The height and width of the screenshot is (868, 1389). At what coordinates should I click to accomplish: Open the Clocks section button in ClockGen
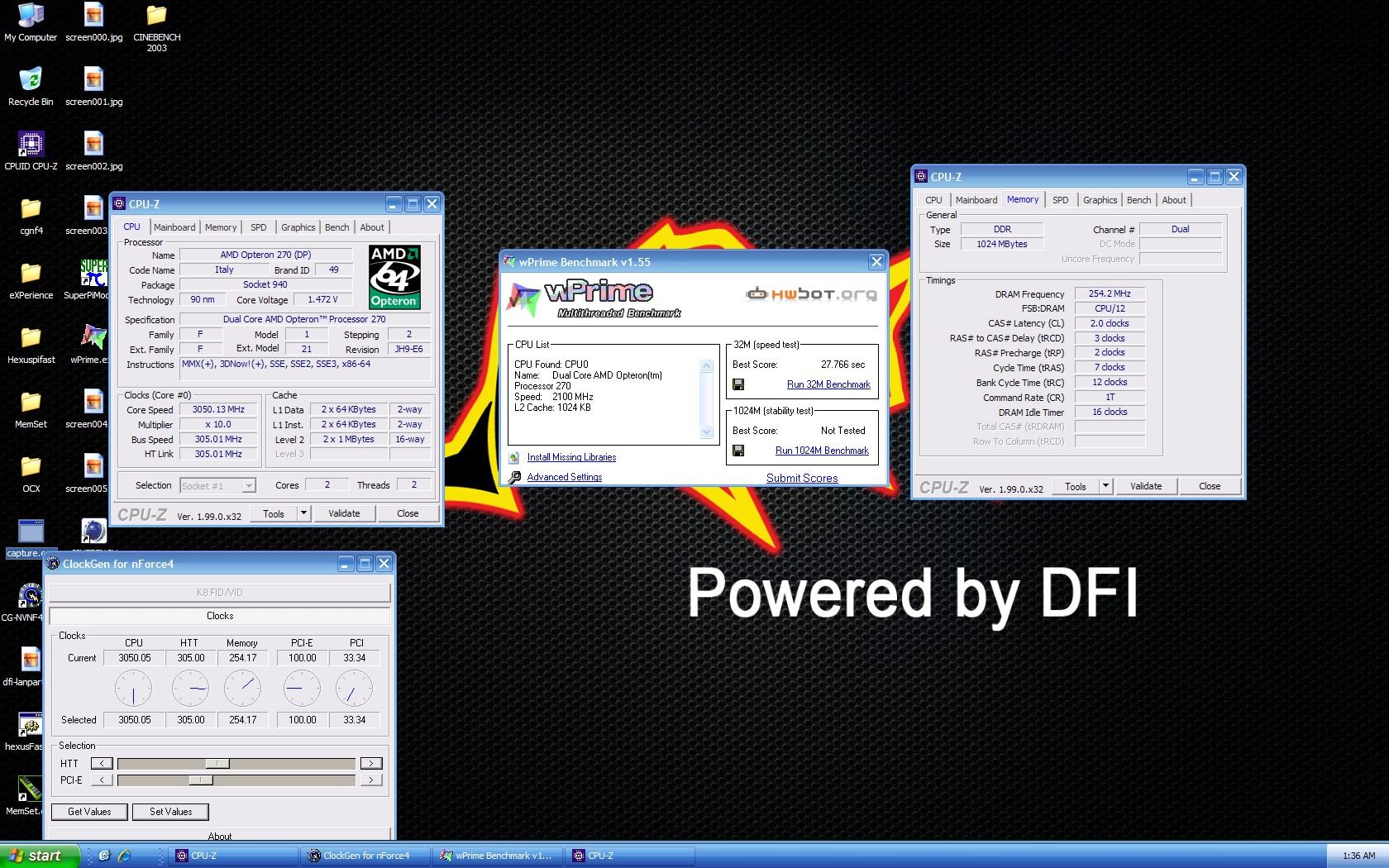pyautogui.click(x=219, y=616)
